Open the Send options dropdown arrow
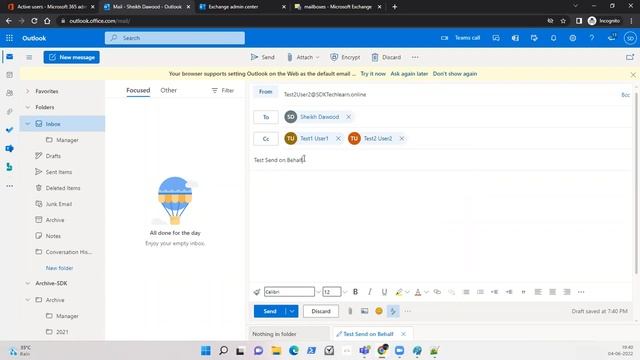The width and height of the screenshot is (640, 360). (x=292, y=311)
